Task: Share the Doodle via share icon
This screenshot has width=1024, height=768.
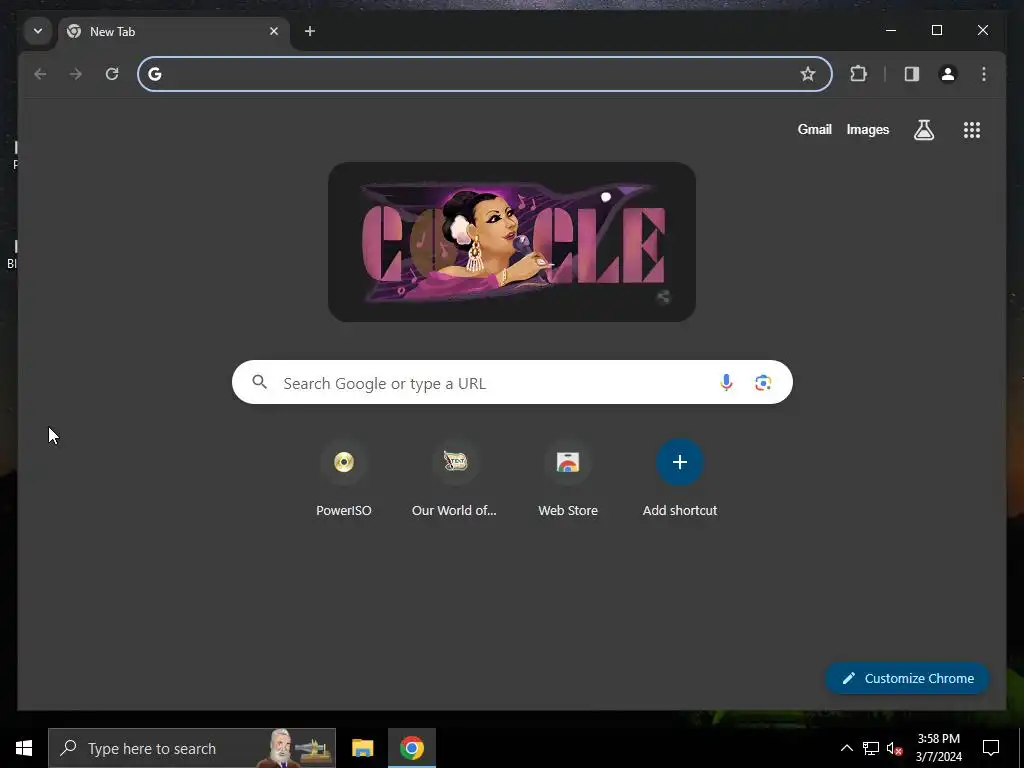Action: click(x=663, y=297)
